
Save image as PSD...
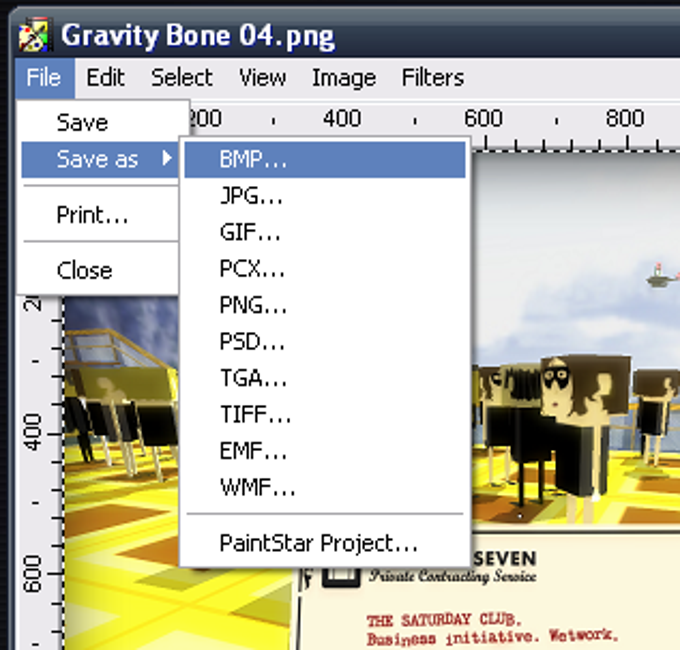pyautogui.click(x=325, y=342)
